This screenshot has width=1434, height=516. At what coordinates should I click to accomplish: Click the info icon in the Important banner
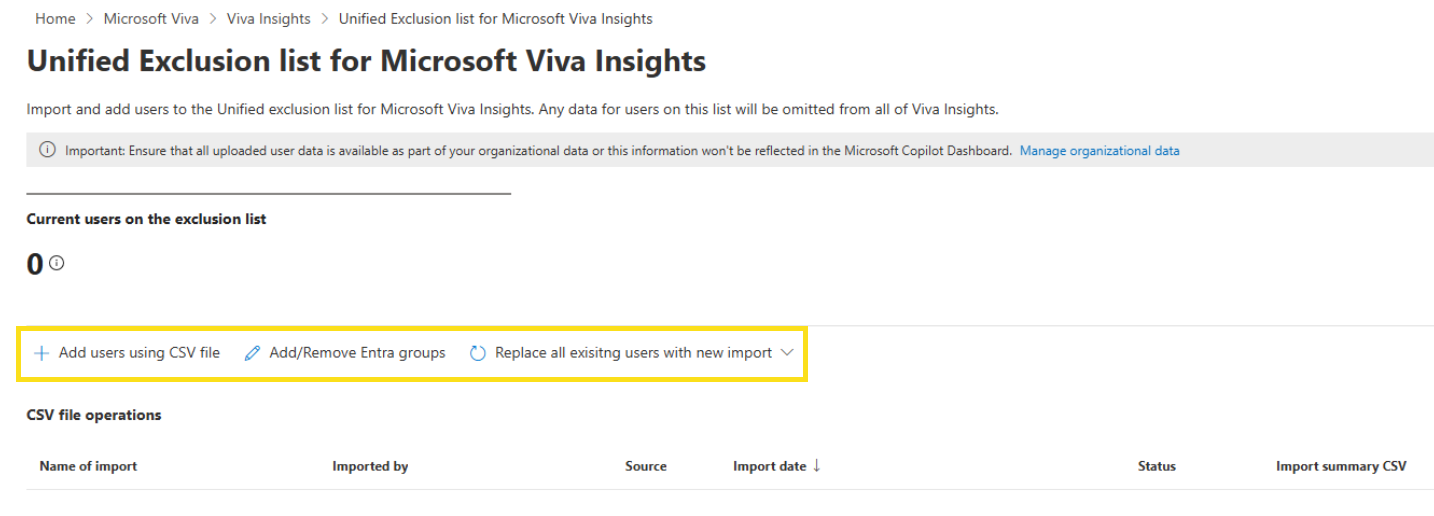[x=47, y=151]
